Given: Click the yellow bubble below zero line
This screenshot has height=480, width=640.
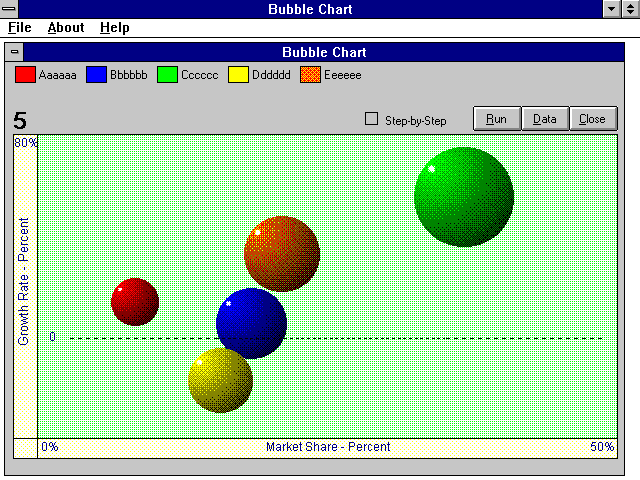Looking at the screenshot, I should [220, 381].
